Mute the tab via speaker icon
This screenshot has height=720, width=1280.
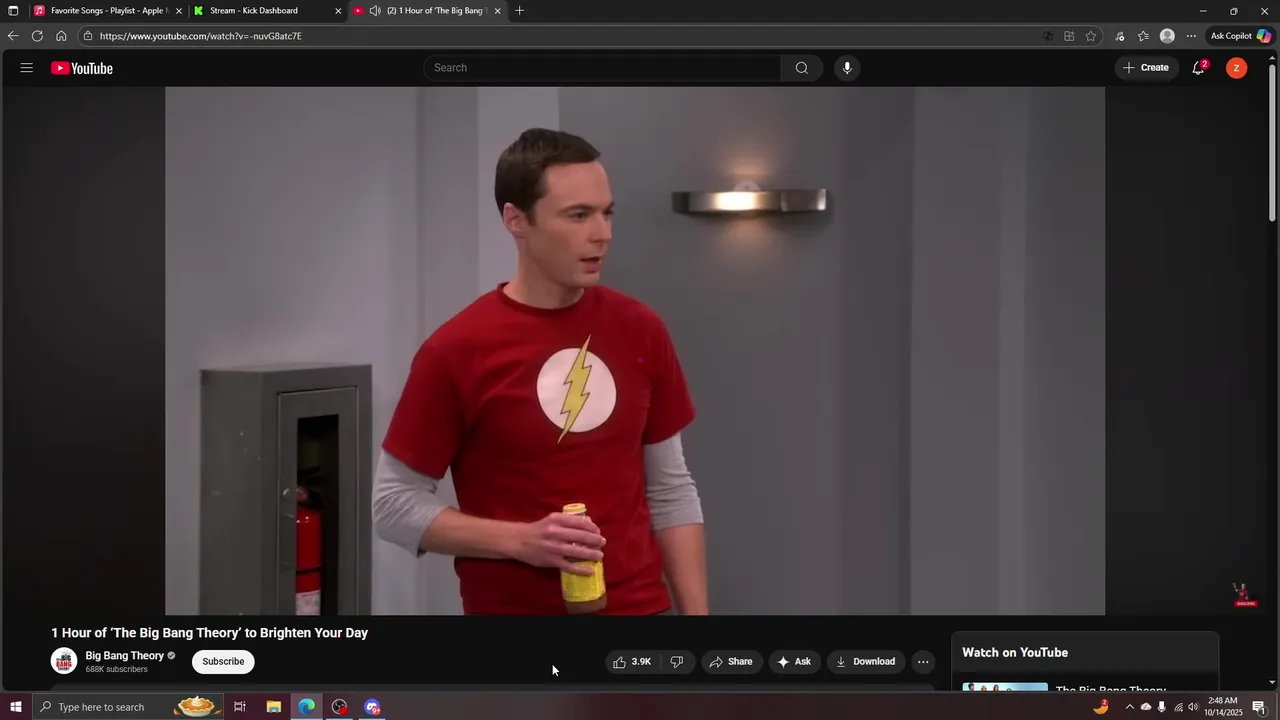click(375, 11)
